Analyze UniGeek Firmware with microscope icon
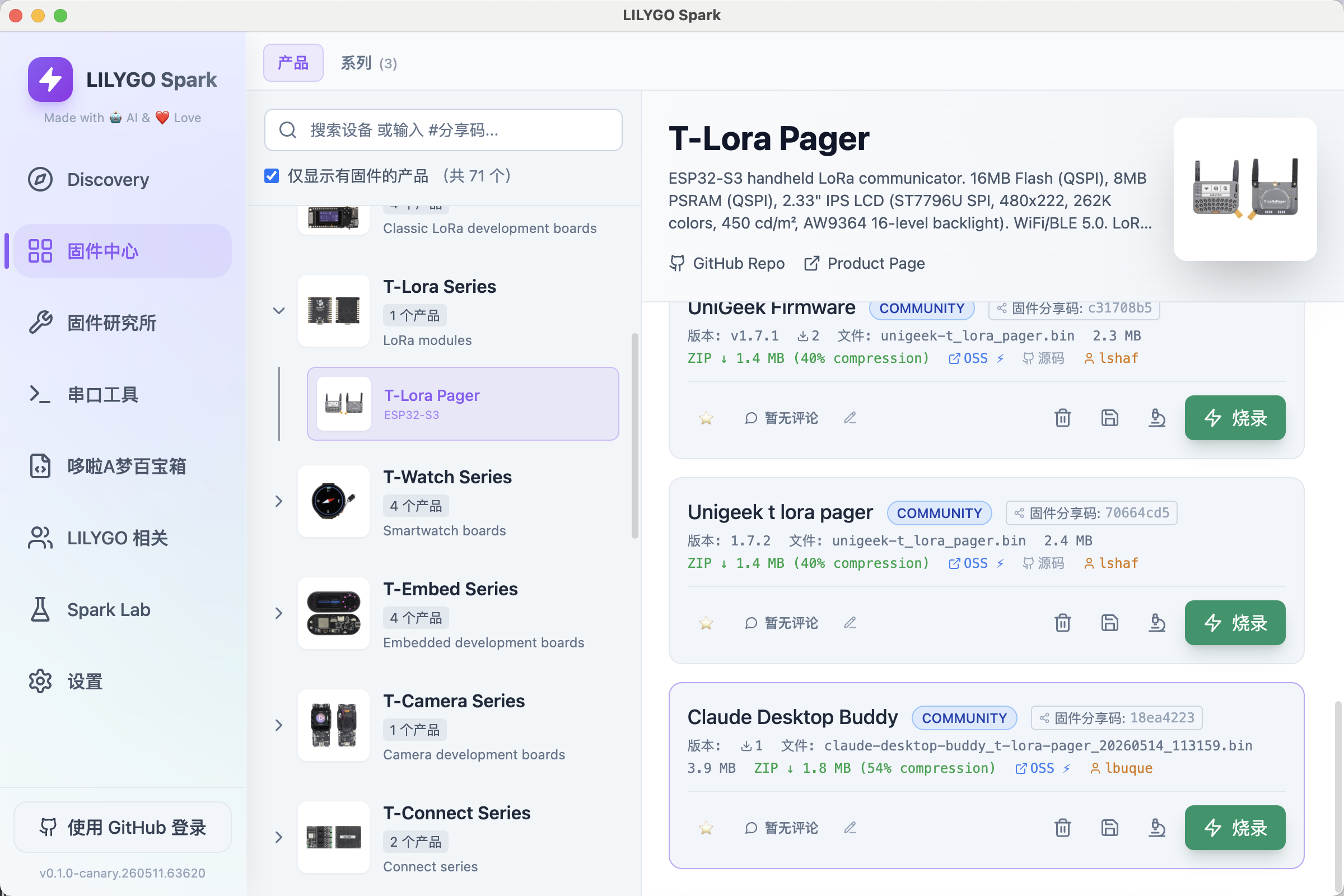The width and height of the screenshot is (1344, 896). pyautogui.click(x=1157, y=418)
